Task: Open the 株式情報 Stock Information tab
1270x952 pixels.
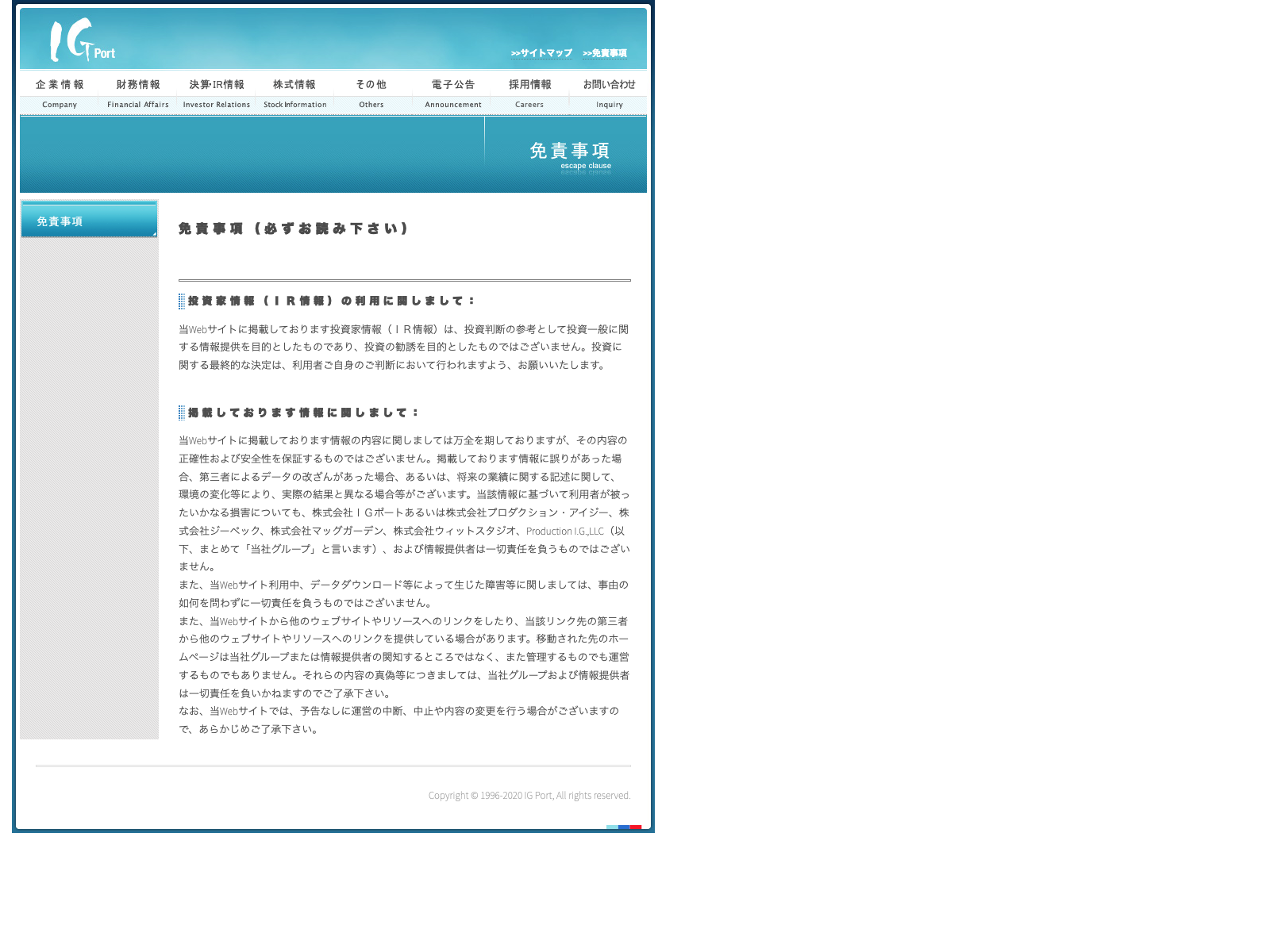Action: tap(294, 93)
